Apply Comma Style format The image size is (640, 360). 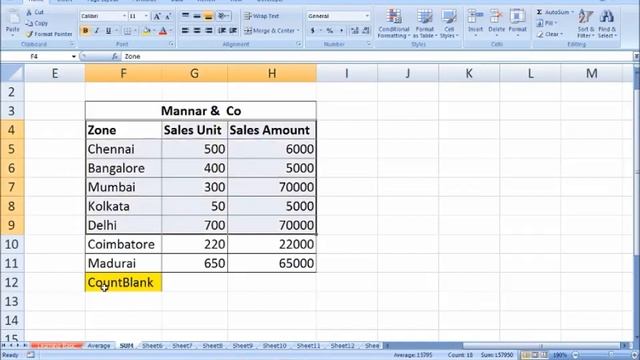tap(341, 31)
